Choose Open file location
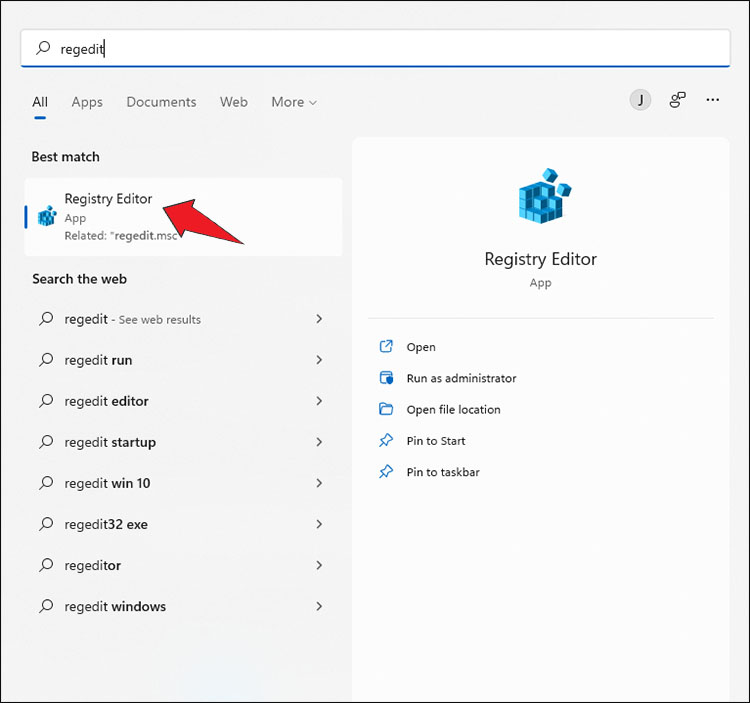The image size is (750, 703). [453, 410]
